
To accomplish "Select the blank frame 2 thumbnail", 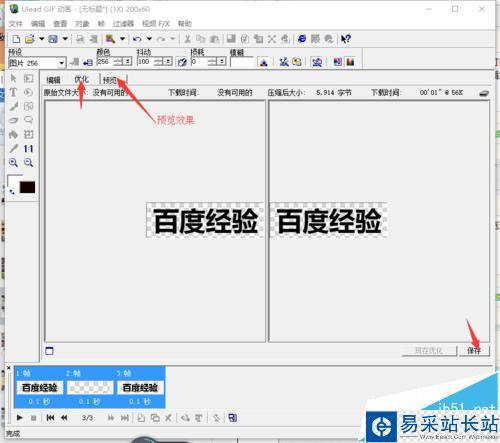I will pyautogui.click(x=90, y=388).
